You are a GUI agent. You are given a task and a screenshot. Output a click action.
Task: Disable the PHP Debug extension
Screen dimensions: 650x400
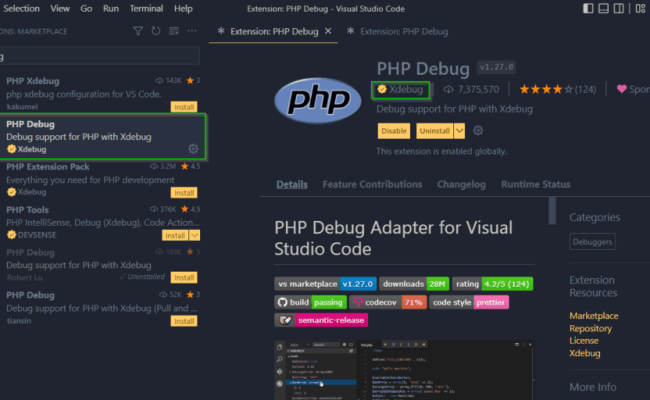[x=393, y=131]
